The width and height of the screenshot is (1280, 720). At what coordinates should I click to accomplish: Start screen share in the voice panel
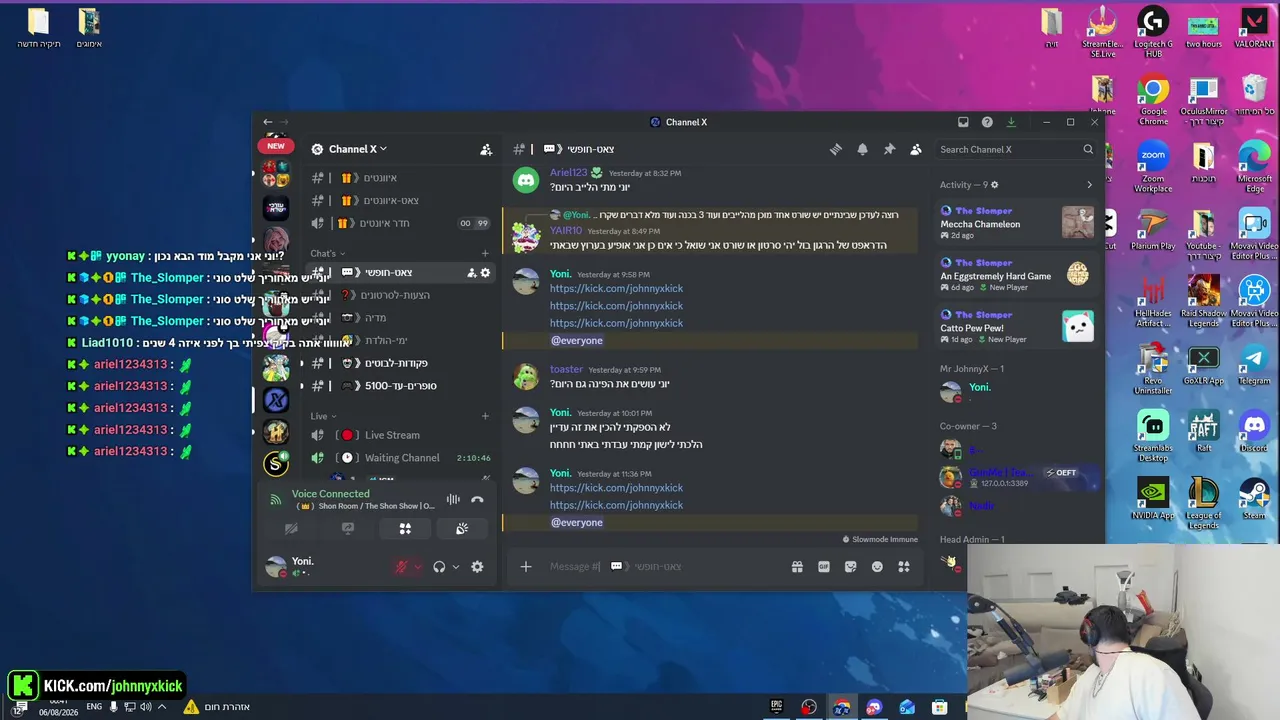click(348, 529)
